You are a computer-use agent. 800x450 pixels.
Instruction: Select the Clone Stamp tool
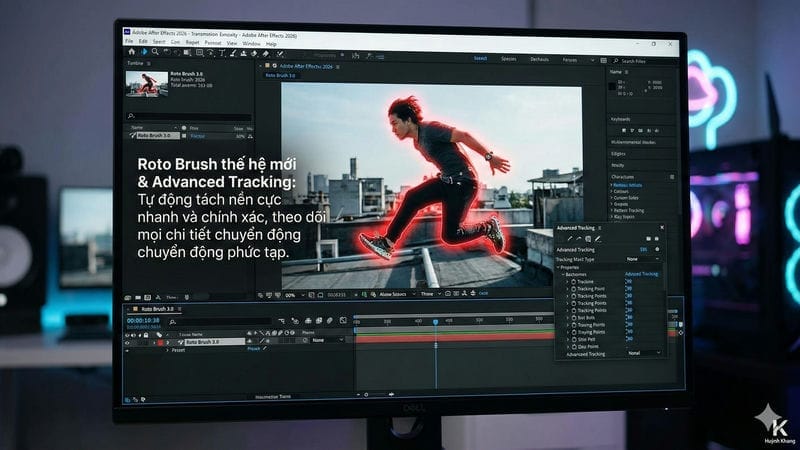243,53
